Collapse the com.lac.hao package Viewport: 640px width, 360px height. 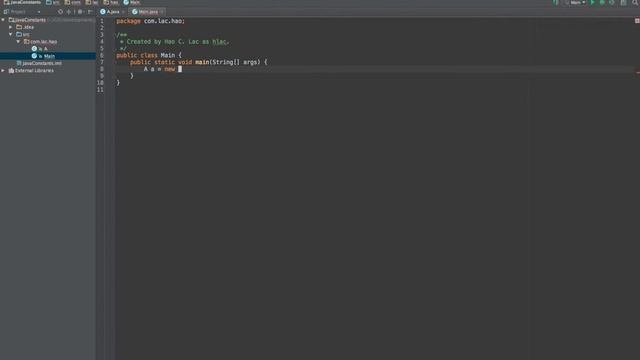click(x=18, y=42)
